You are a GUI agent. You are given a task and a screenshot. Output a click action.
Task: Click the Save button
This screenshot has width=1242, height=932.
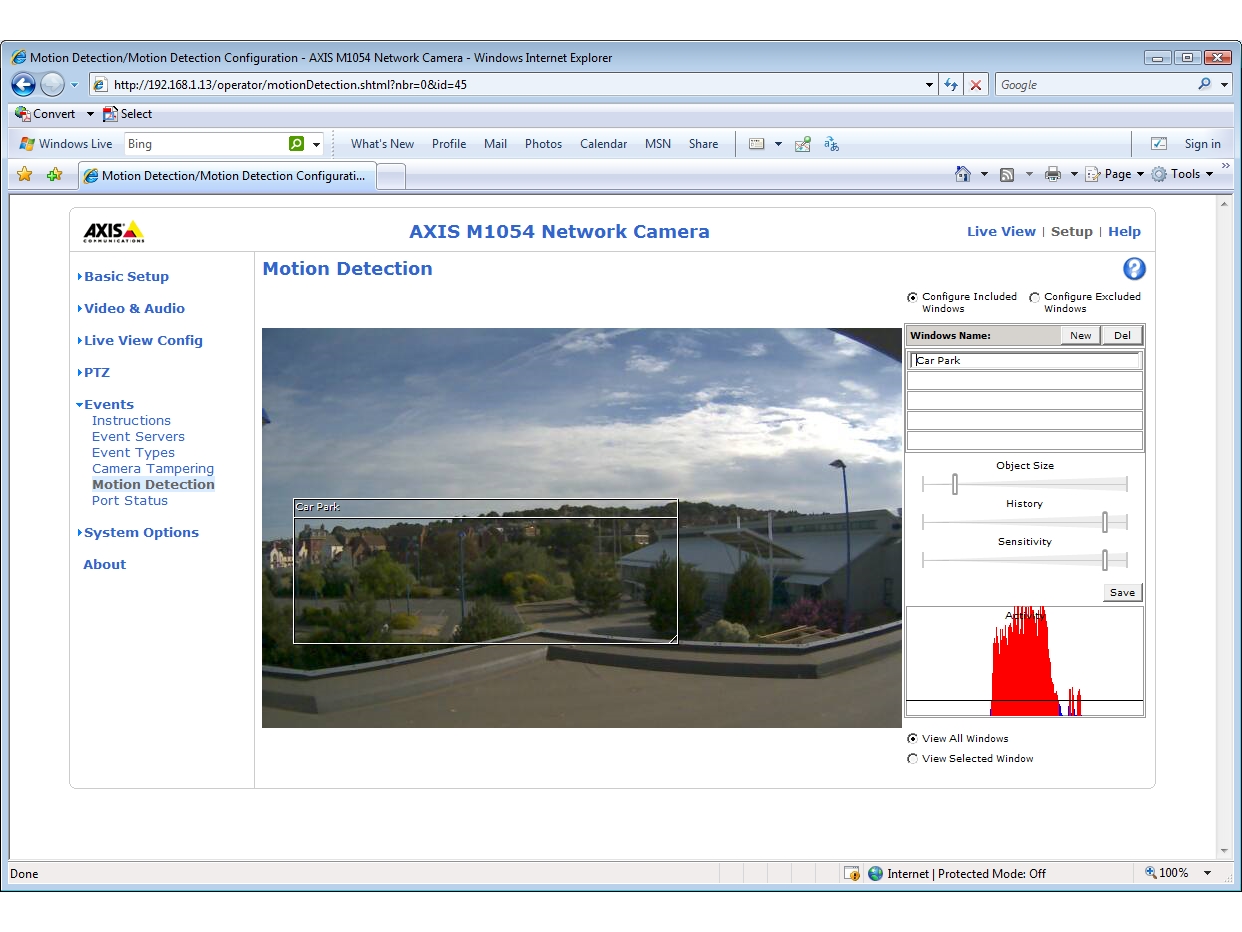[x=1123, y=593]
